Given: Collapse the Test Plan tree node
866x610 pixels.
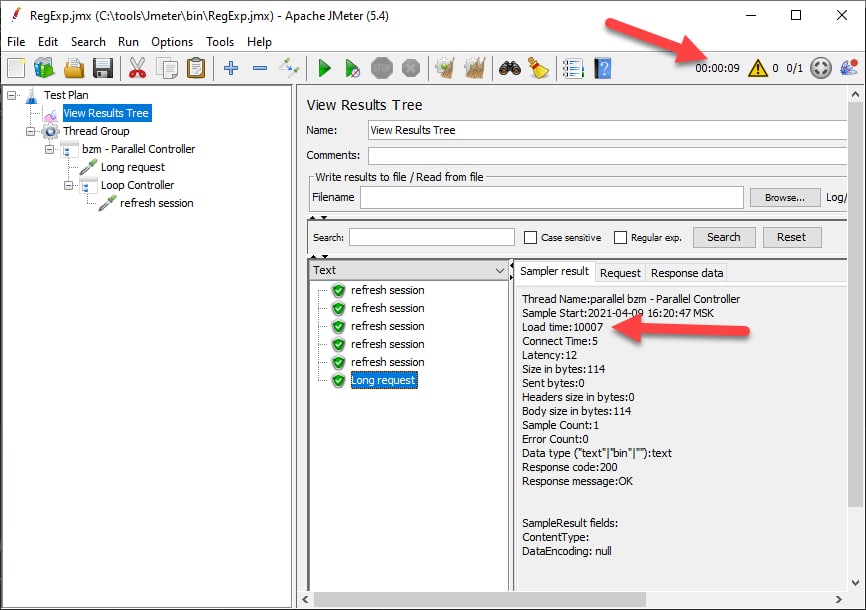Looking at the screenshot, I should pos(12,95).
